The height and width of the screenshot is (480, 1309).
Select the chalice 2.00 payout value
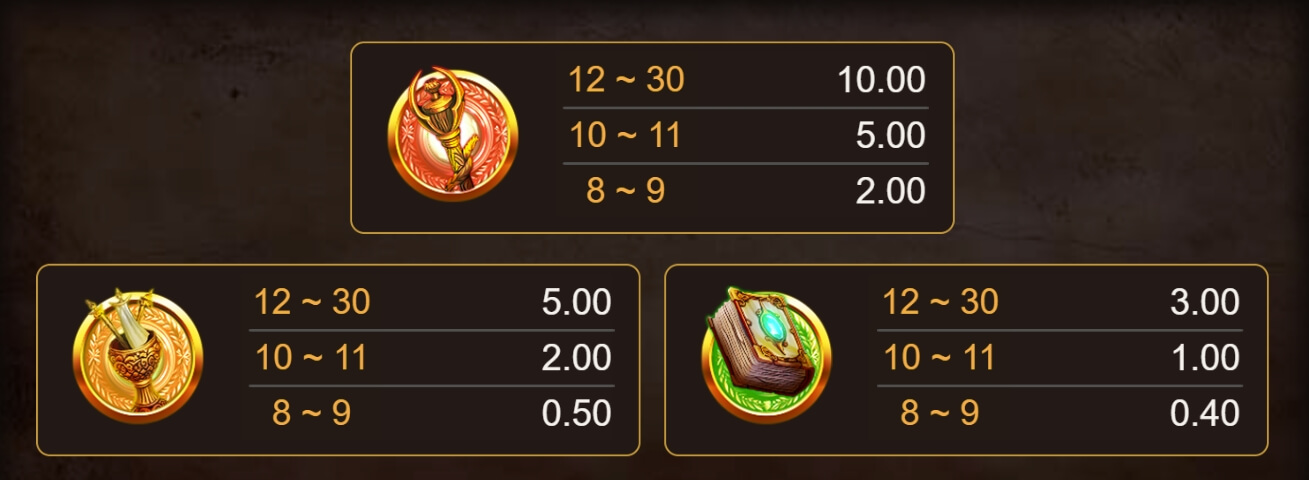click(x=576, y=358)
